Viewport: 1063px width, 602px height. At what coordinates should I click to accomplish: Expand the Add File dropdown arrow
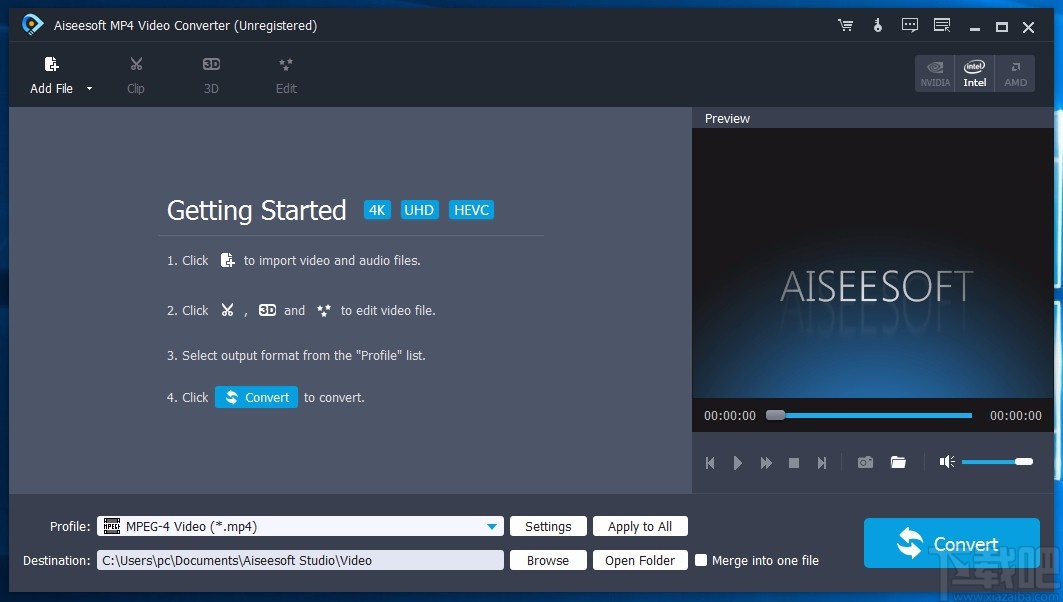coord(88,89)
